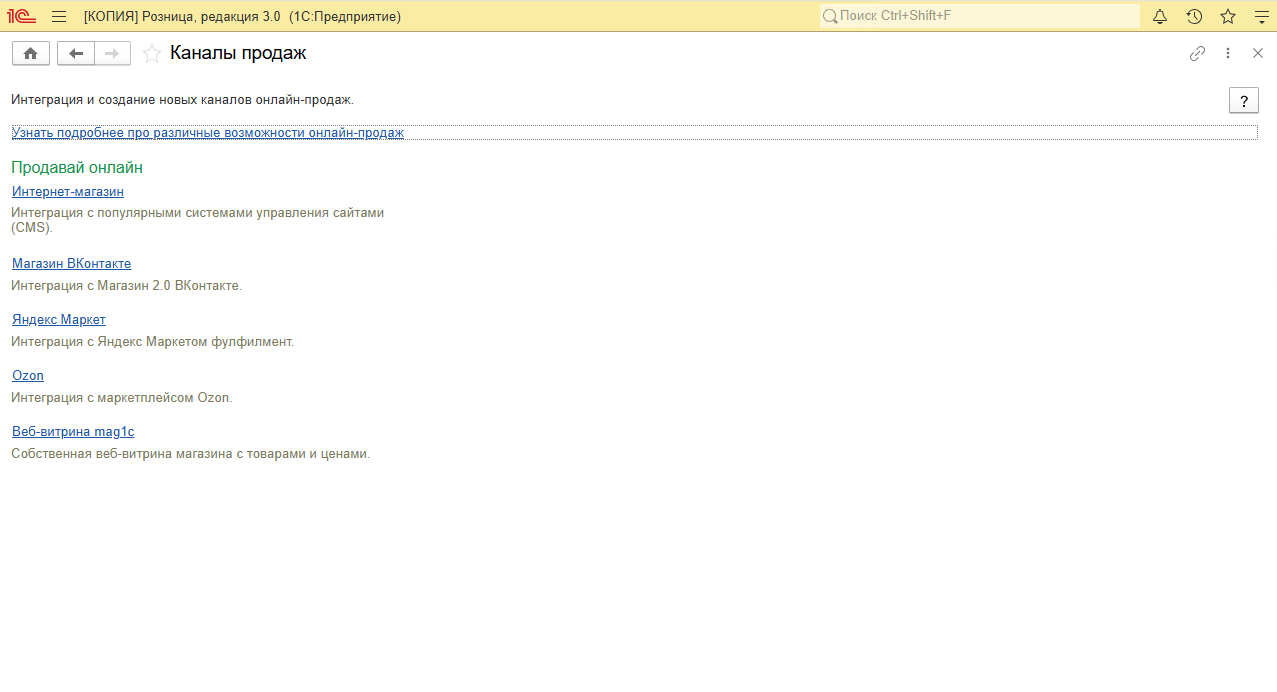Open the notifications bell
Viewport: 1277px width, 692px height.
click(1160, 16)
